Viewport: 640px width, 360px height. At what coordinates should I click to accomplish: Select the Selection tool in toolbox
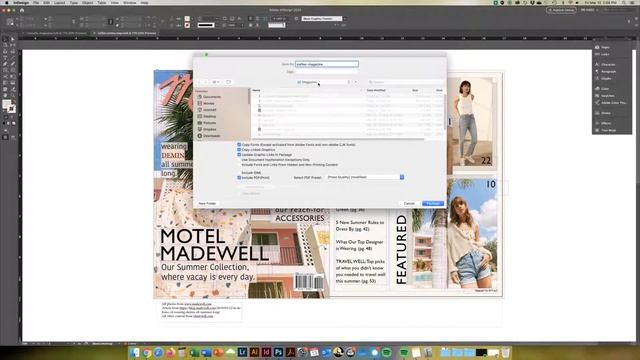(x=5, y=40)
